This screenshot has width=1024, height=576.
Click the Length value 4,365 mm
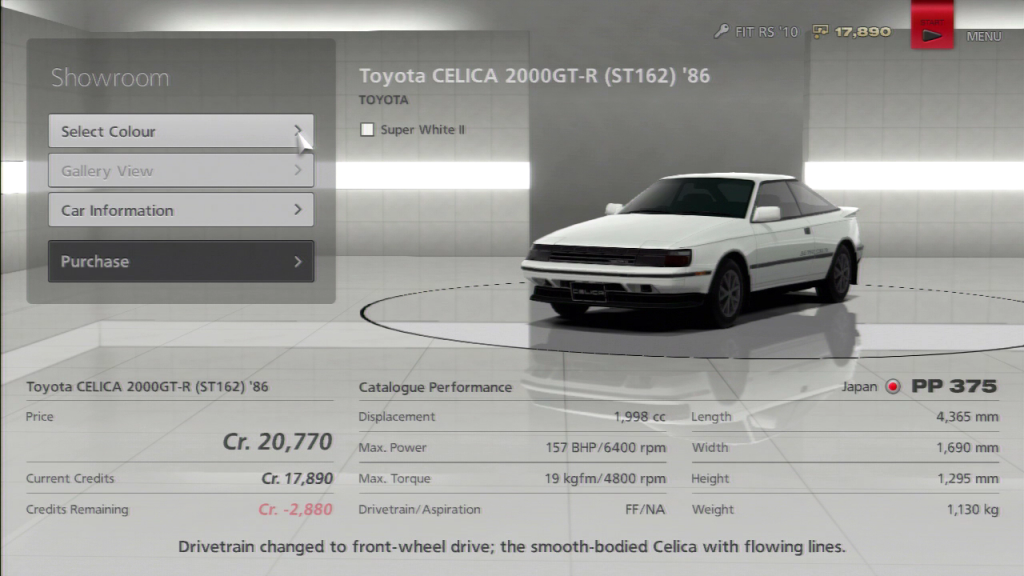pos(967,417)
